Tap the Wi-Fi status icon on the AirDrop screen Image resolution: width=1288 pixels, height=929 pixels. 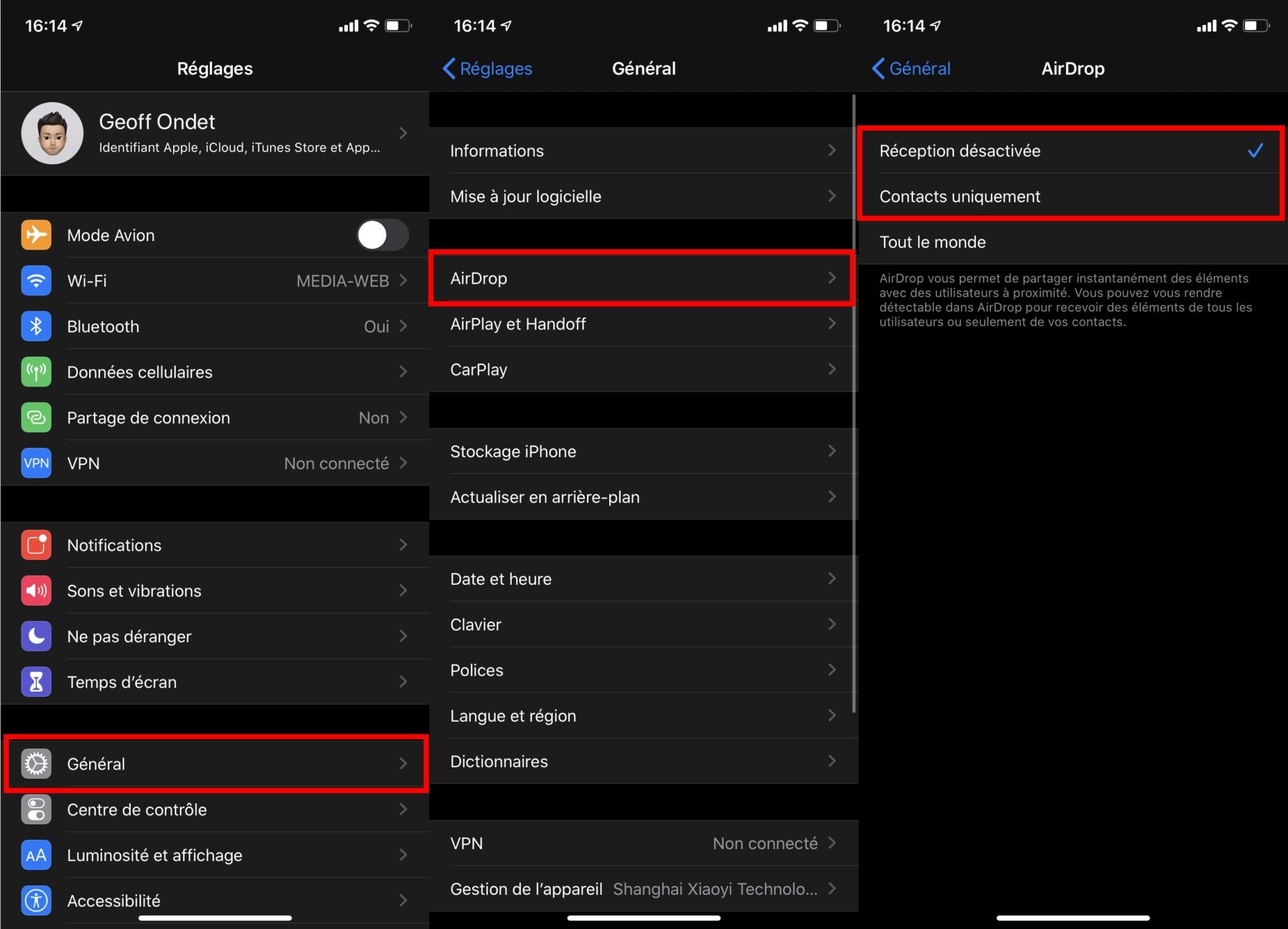1229,25
